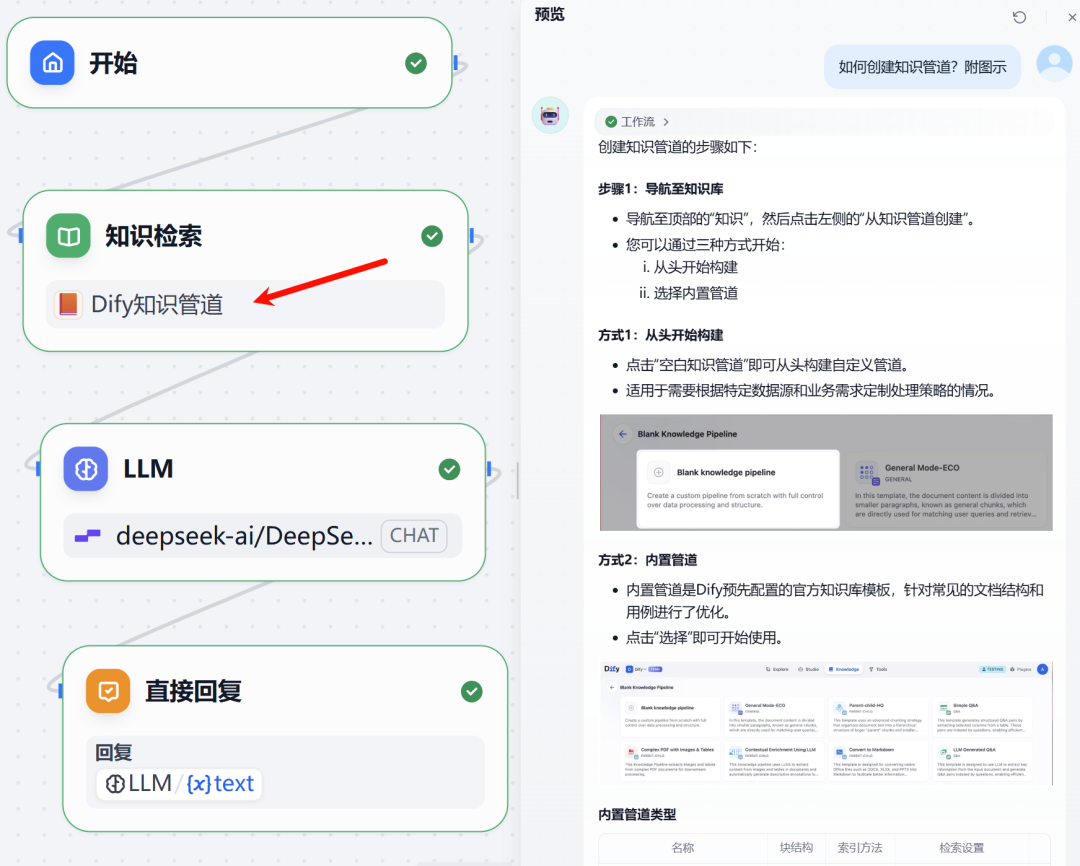The width and height of the screenshot is (1080, 866).
Task: Click the conversation reset icon in 预览 panel
Action: (x=1019, y=16)
